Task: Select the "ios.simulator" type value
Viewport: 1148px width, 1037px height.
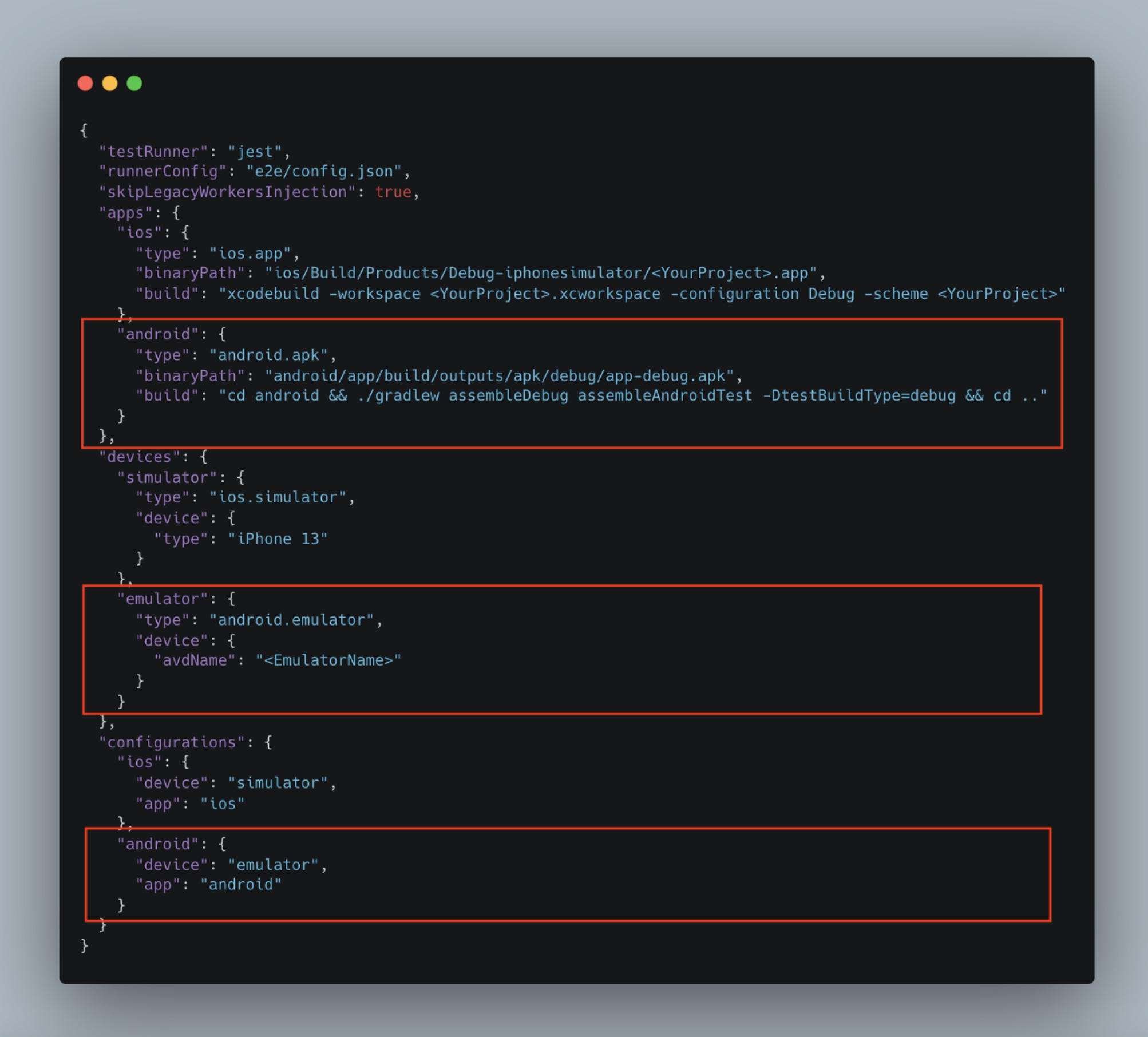Action: [278, 497]
